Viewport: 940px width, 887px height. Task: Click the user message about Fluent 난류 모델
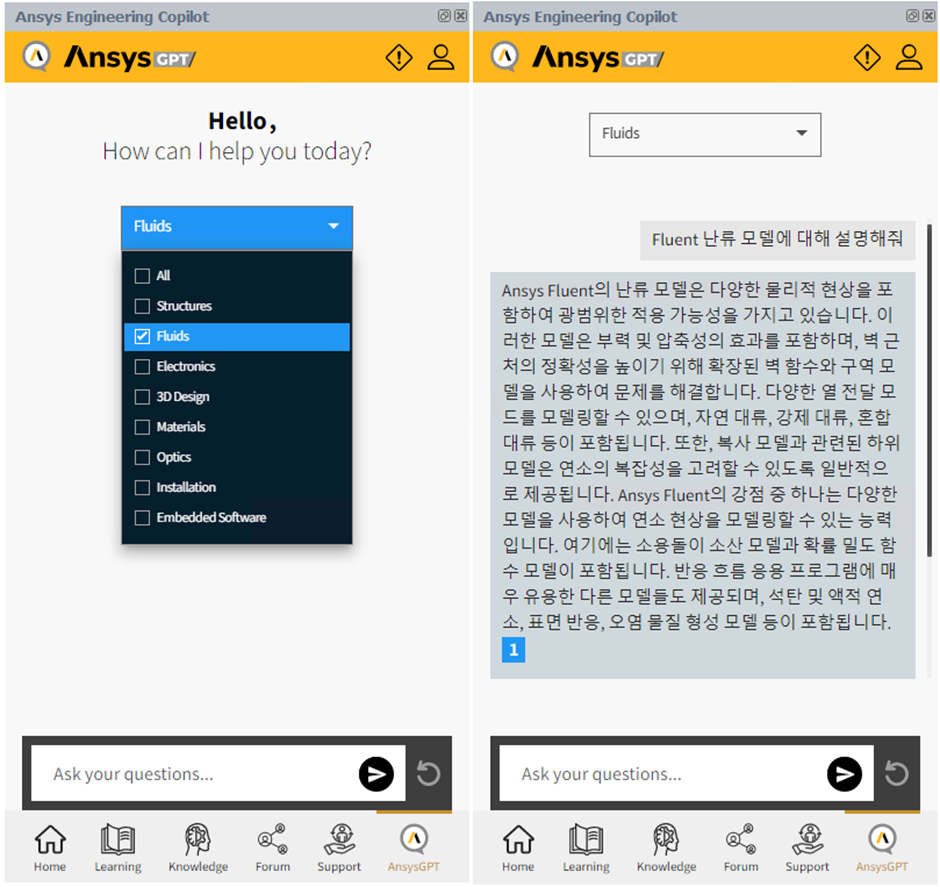tap(778, 240)
